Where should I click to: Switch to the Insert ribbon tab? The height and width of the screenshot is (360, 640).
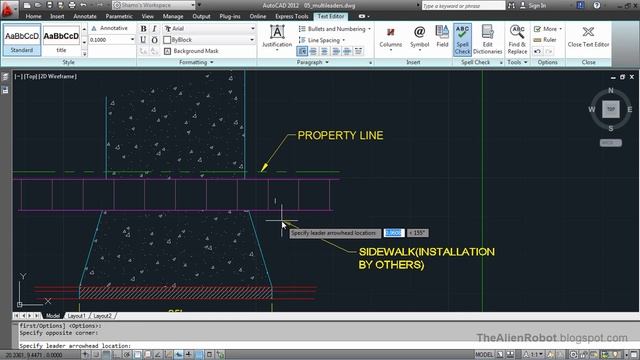point(57,16)
